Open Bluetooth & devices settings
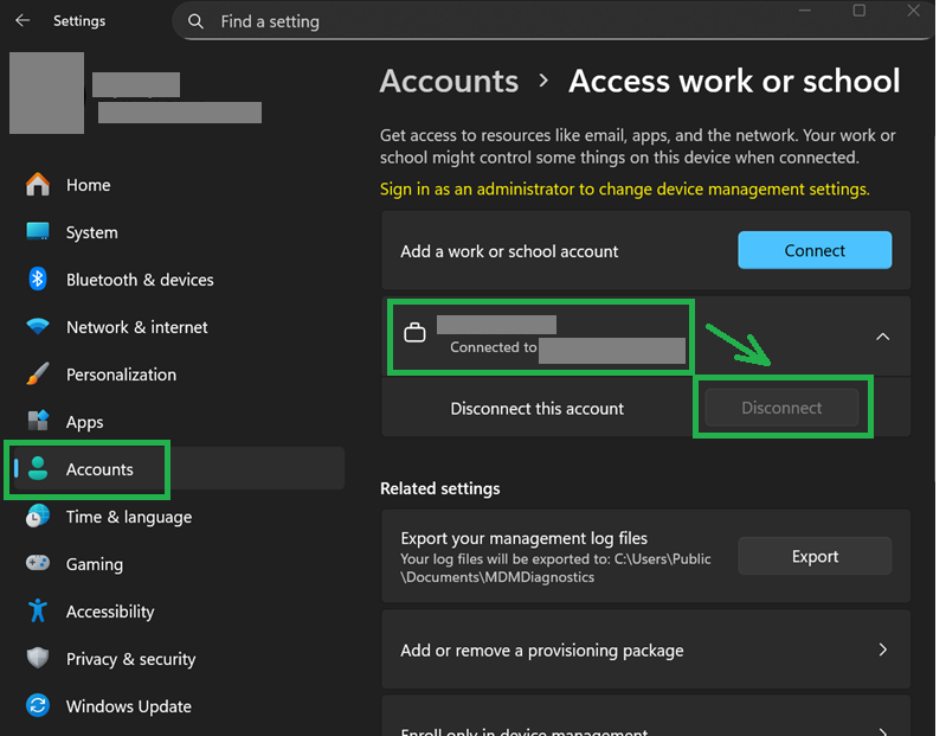Screen dimensions: 936x736 tap(37, 280)
